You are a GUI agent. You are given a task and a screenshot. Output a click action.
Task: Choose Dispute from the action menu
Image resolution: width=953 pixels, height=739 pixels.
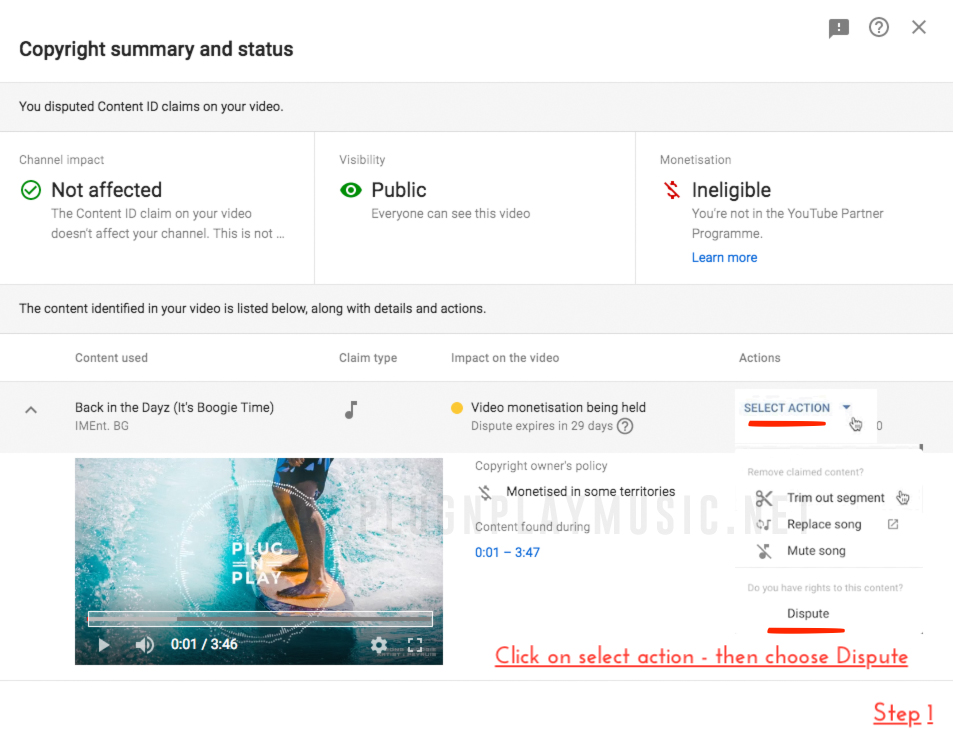coord(808,614)
